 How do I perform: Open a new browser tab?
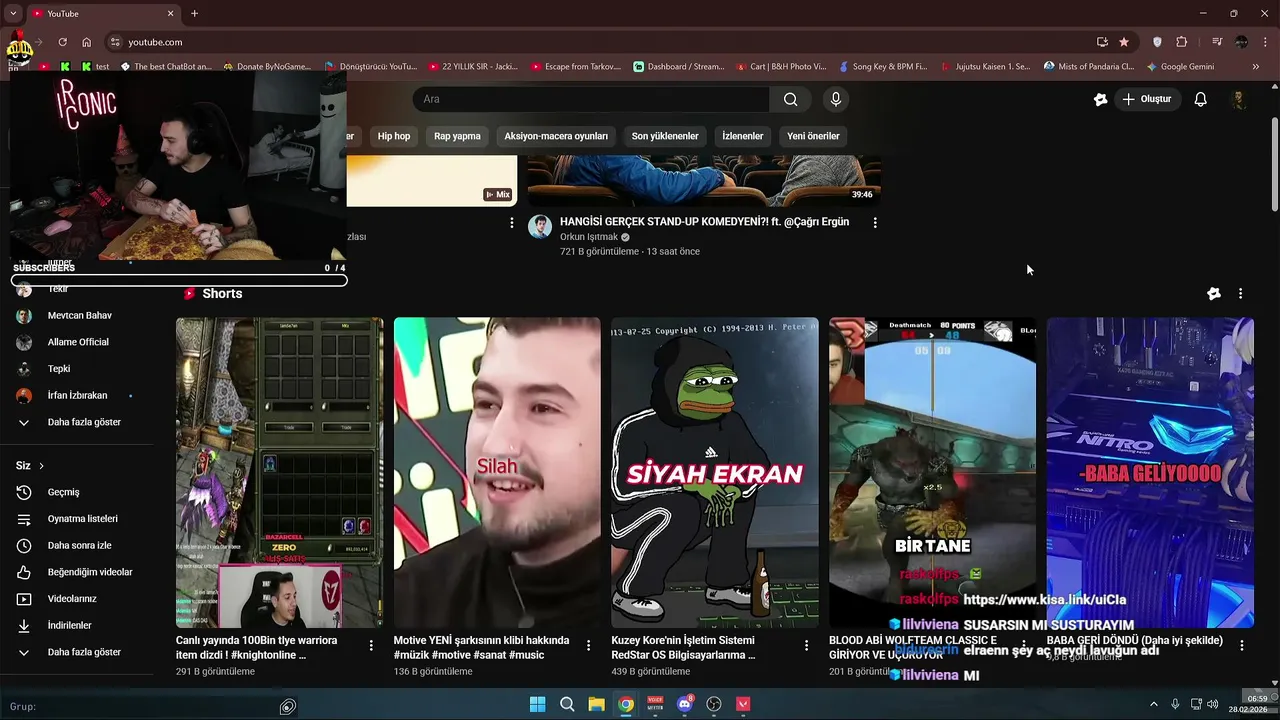pyautogui.click(x=194, y=14)
